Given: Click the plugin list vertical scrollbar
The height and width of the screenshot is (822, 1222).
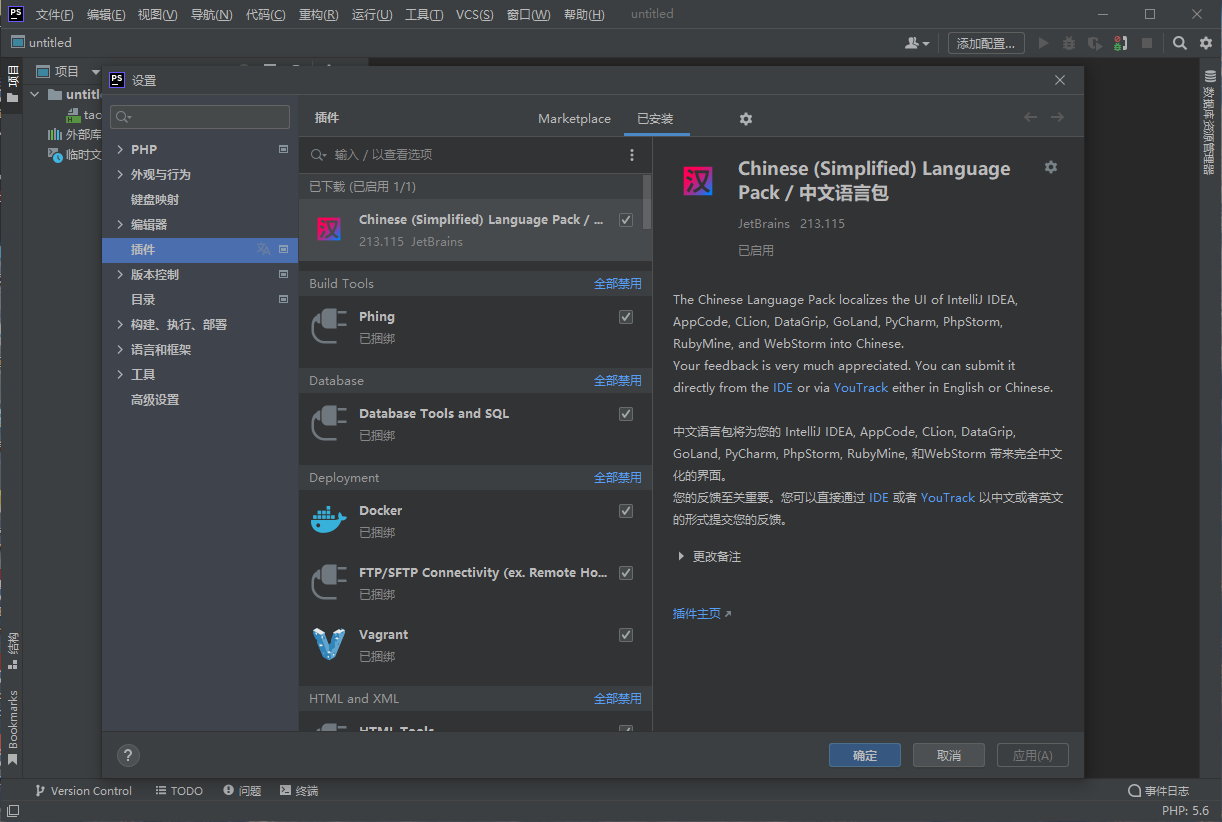Looking at the screenshot, I should point(647,202).
